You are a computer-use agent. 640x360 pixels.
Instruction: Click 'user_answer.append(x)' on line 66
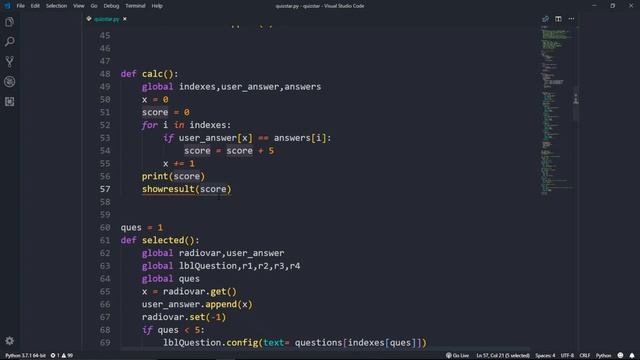(197, 304)
